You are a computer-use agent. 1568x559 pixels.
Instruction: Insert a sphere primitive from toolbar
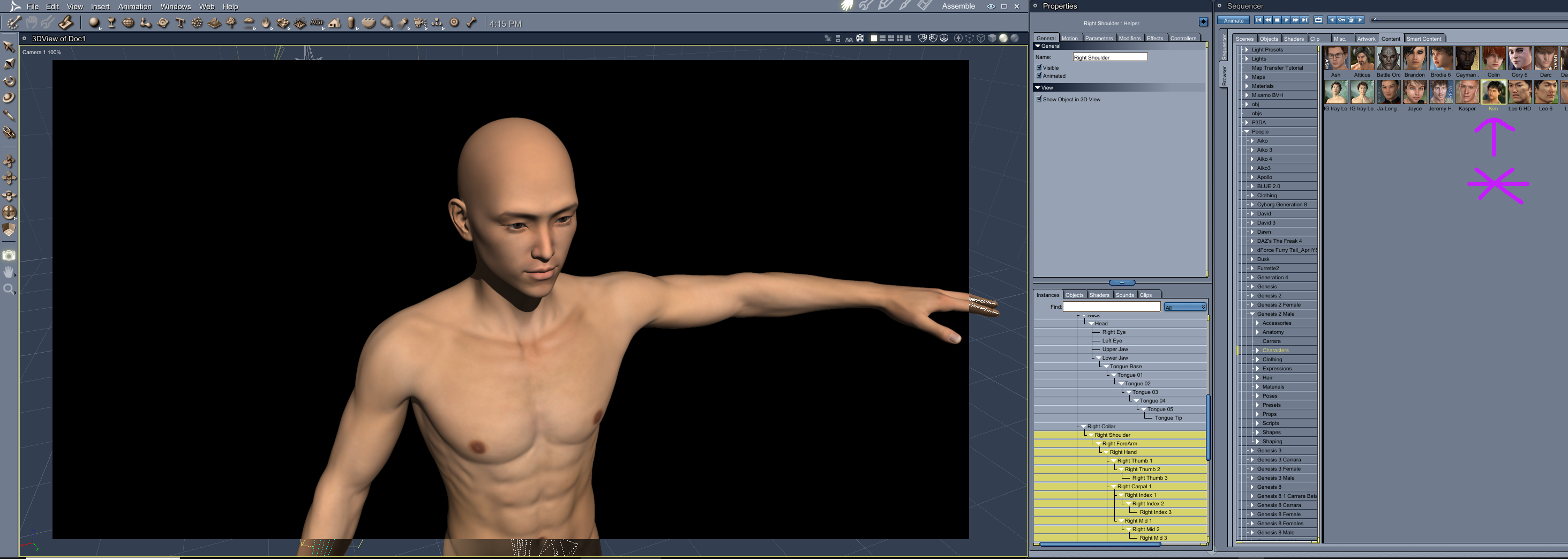click(x=94, y=23)
